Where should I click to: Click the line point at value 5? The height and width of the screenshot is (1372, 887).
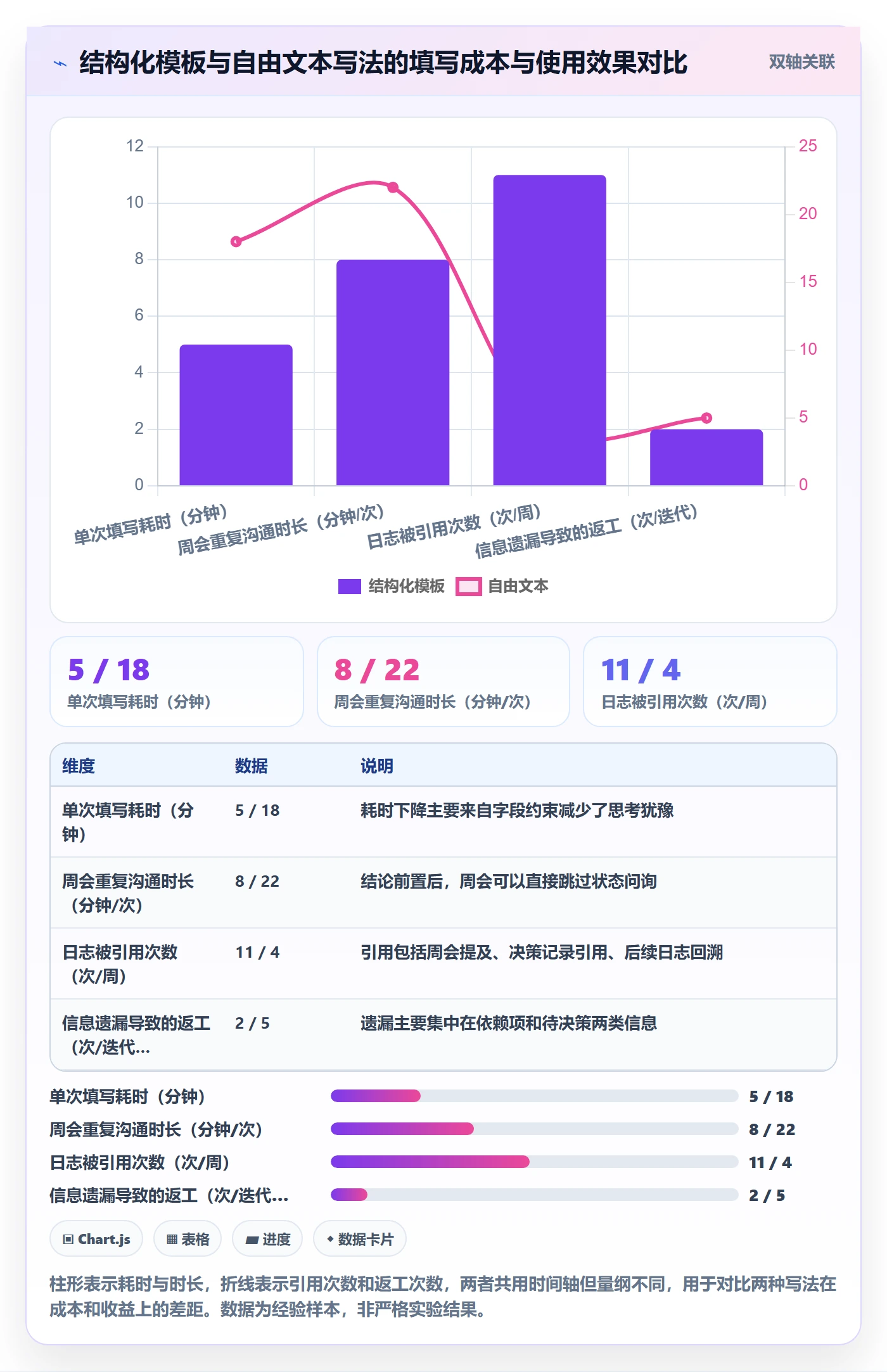[706, 418]
